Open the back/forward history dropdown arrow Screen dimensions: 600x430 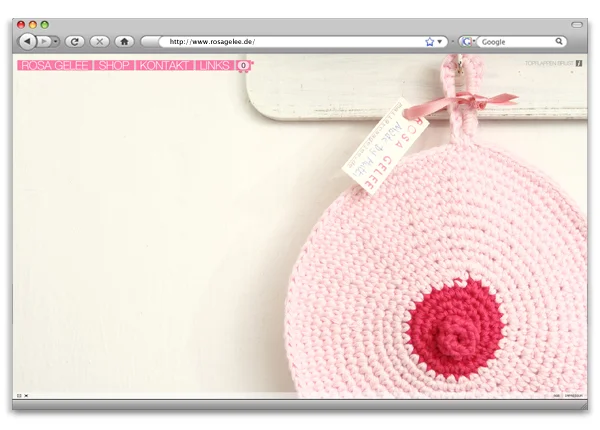[x=55, y=41]
